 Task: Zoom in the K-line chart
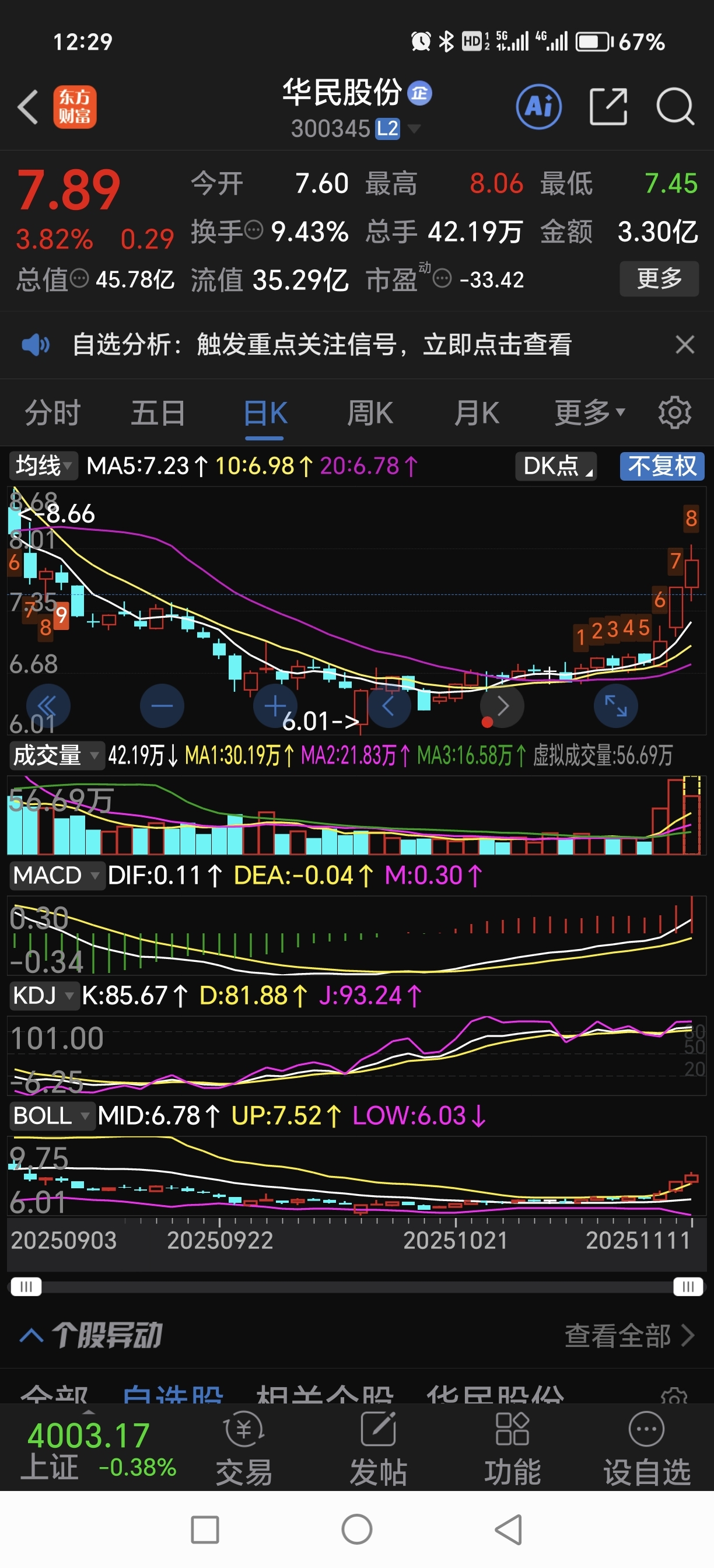point(275,706)
